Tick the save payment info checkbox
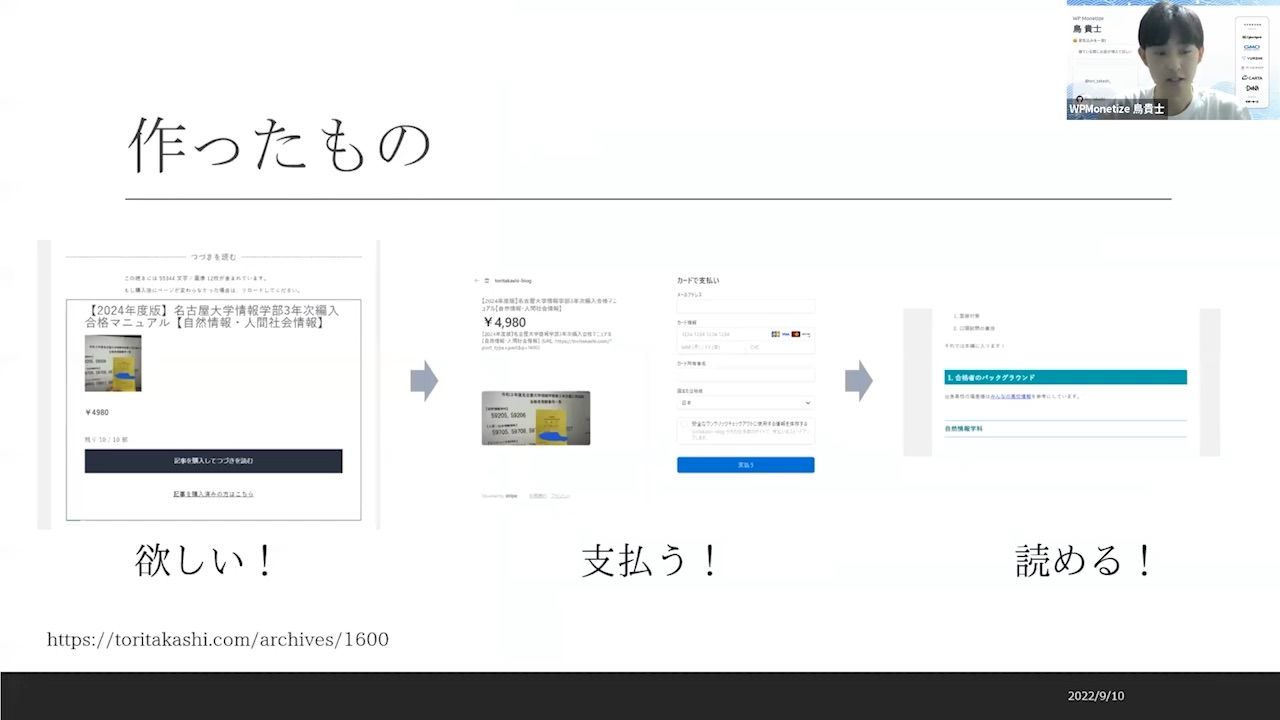 click(683, 425)
